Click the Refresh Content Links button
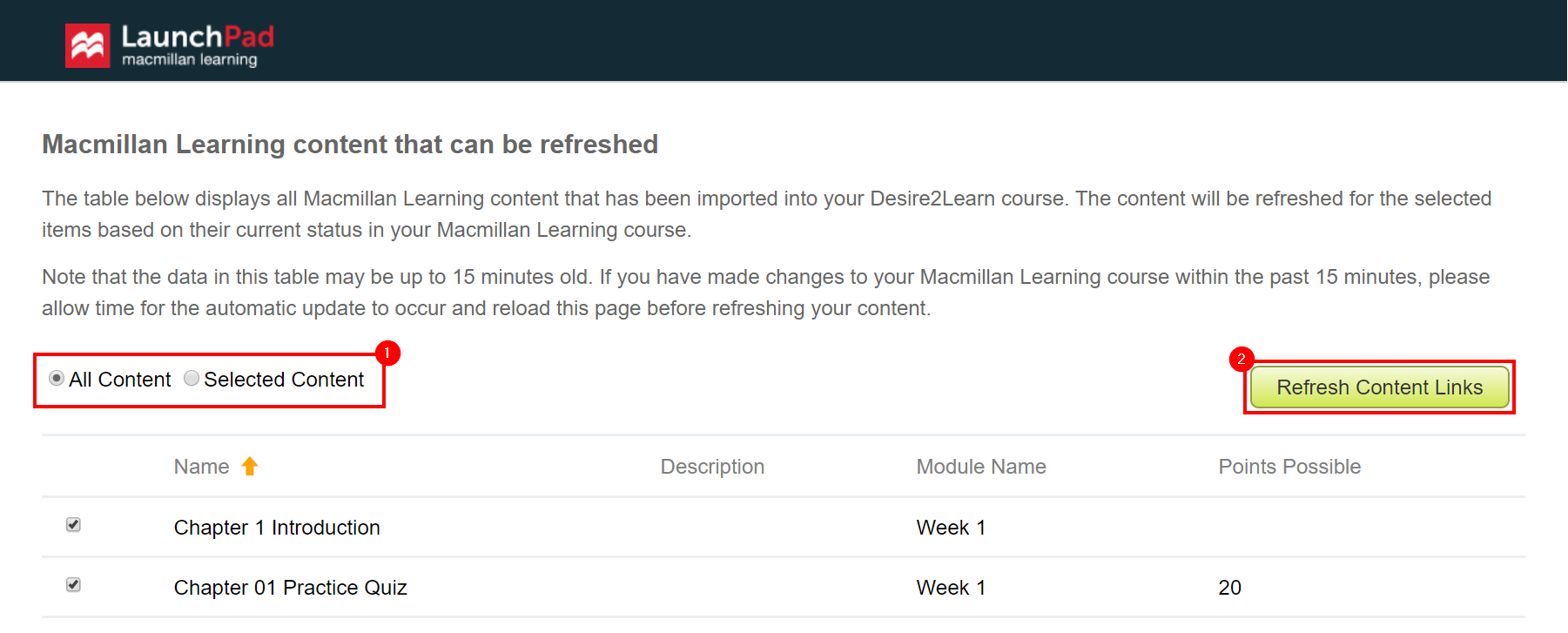Image resolution: width=1568 pixels, height=633 pixels. (1380, 387)
